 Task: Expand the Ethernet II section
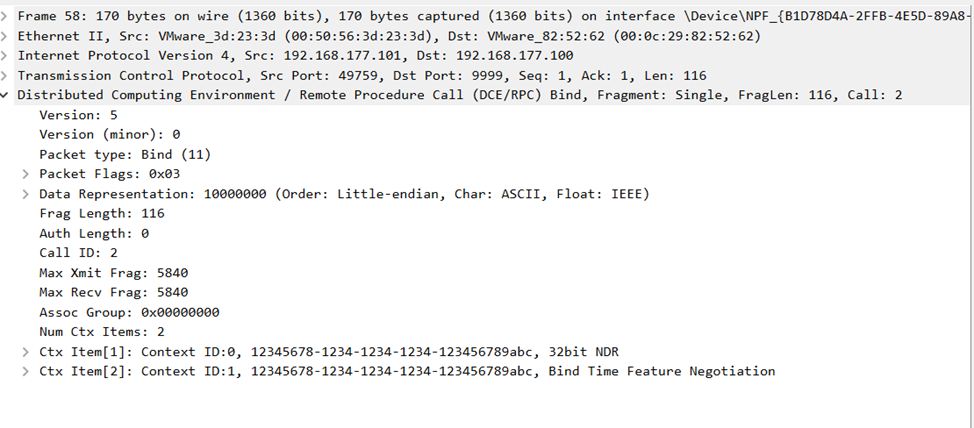(6, 36)
